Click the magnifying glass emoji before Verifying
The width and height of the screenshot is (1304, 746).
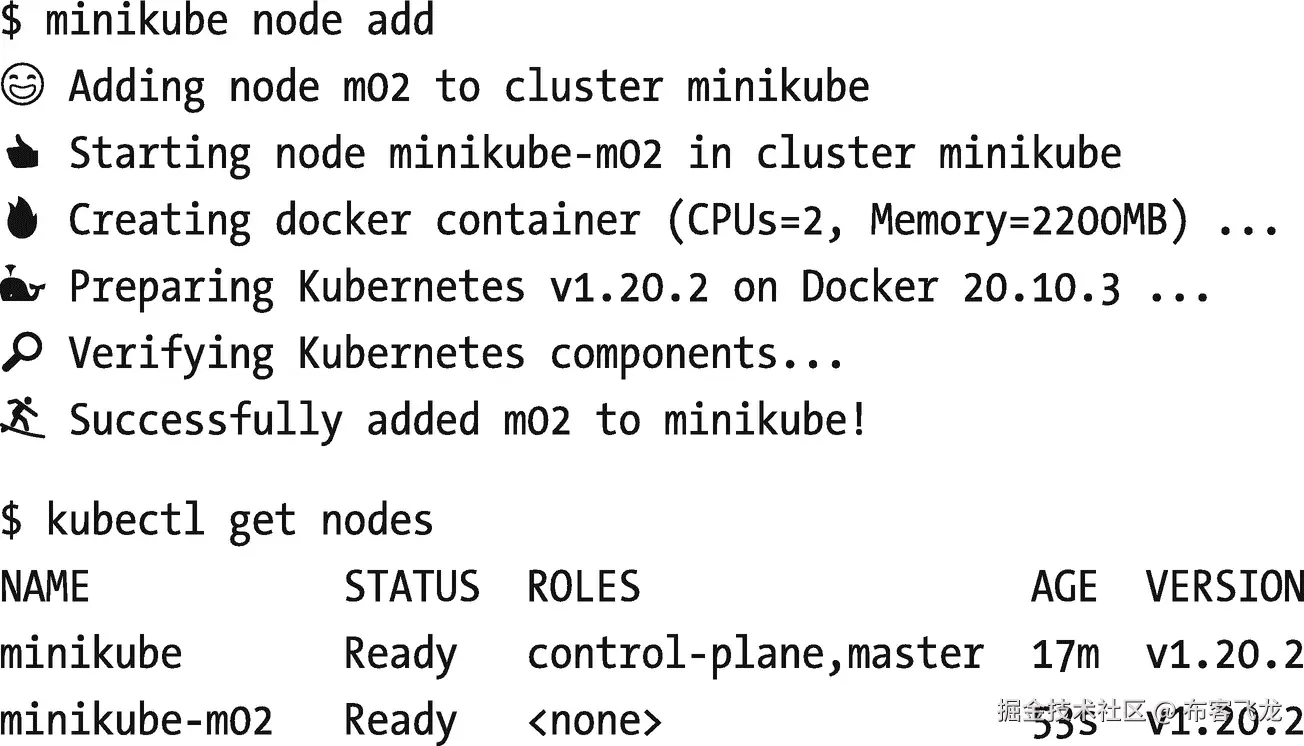tap(22, 352)
